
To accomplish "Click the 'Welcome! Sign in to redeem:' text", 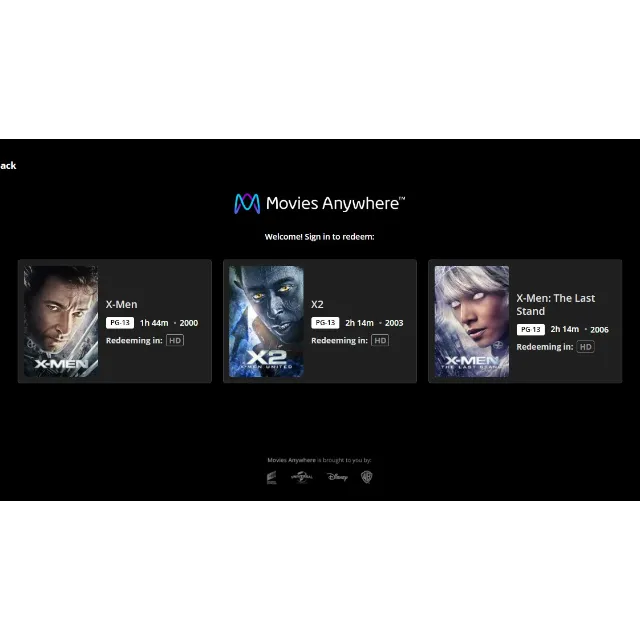I will pyautogui.click(x=320, y=237).
